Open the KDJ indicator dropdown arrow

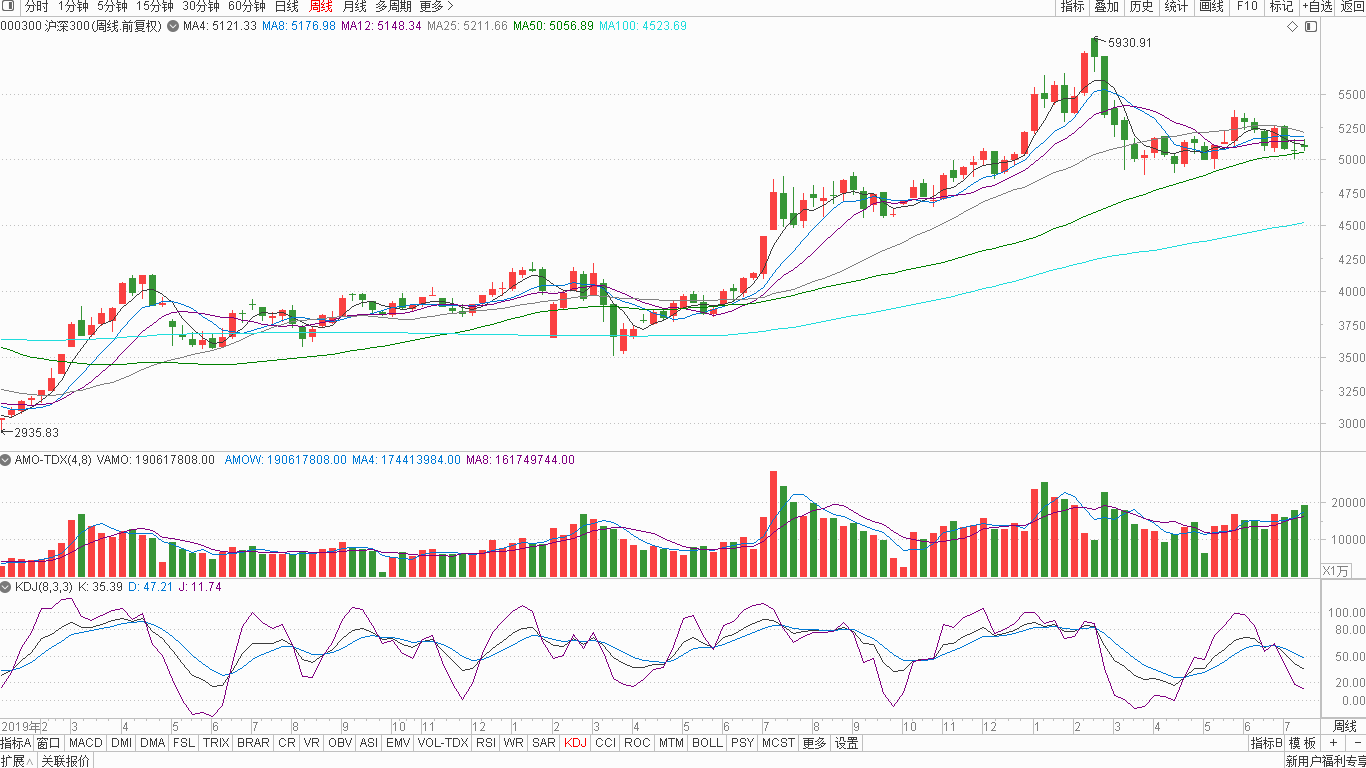tap(6, 587)
